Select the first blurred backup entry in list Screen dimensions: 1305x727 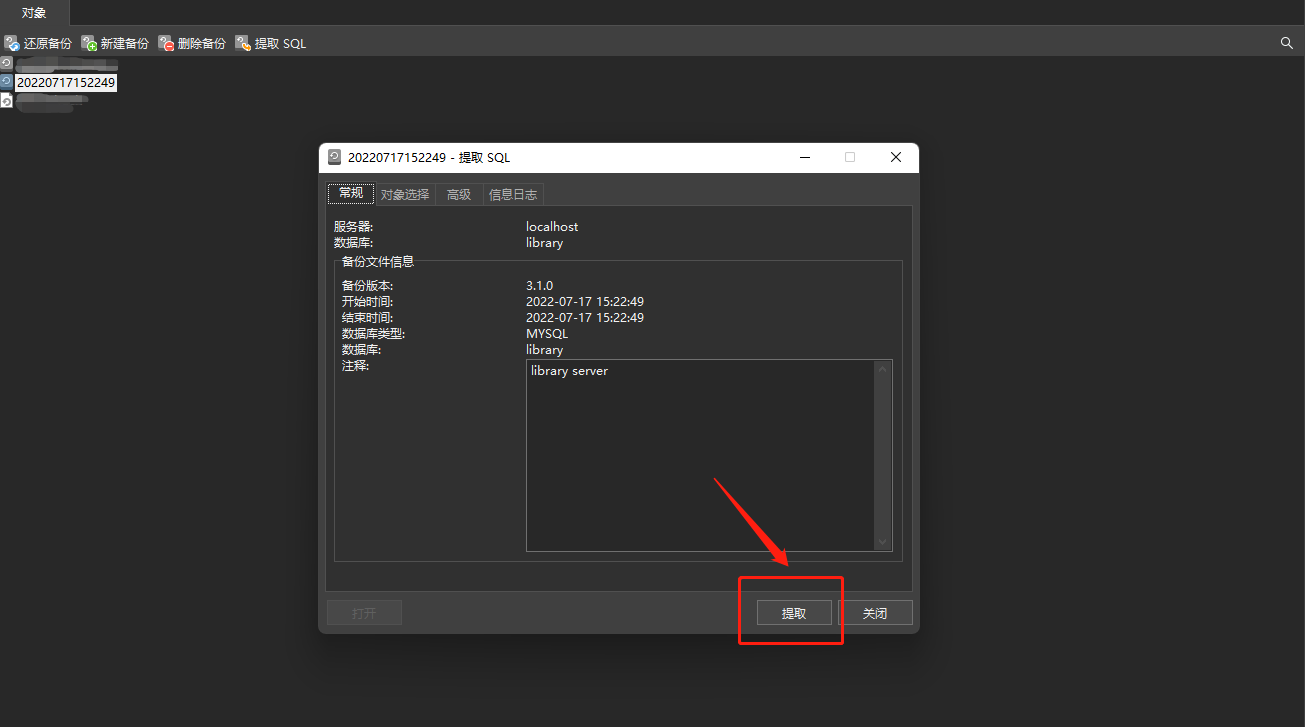(60, 64)
